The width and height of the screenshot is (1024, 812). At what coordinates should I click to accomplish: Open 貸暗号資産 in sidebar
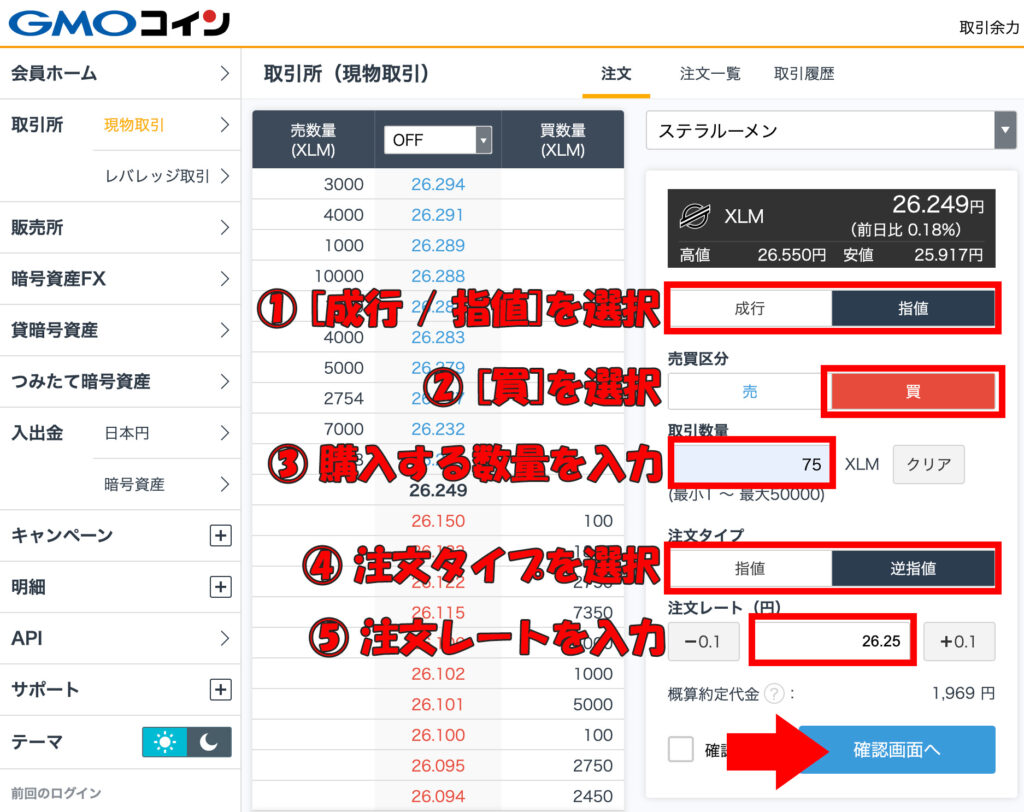(120, 330)
